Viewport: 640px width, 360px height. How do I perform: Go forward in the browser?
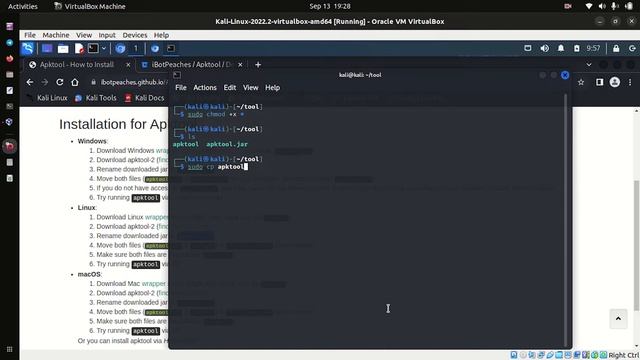coord(44,82)
